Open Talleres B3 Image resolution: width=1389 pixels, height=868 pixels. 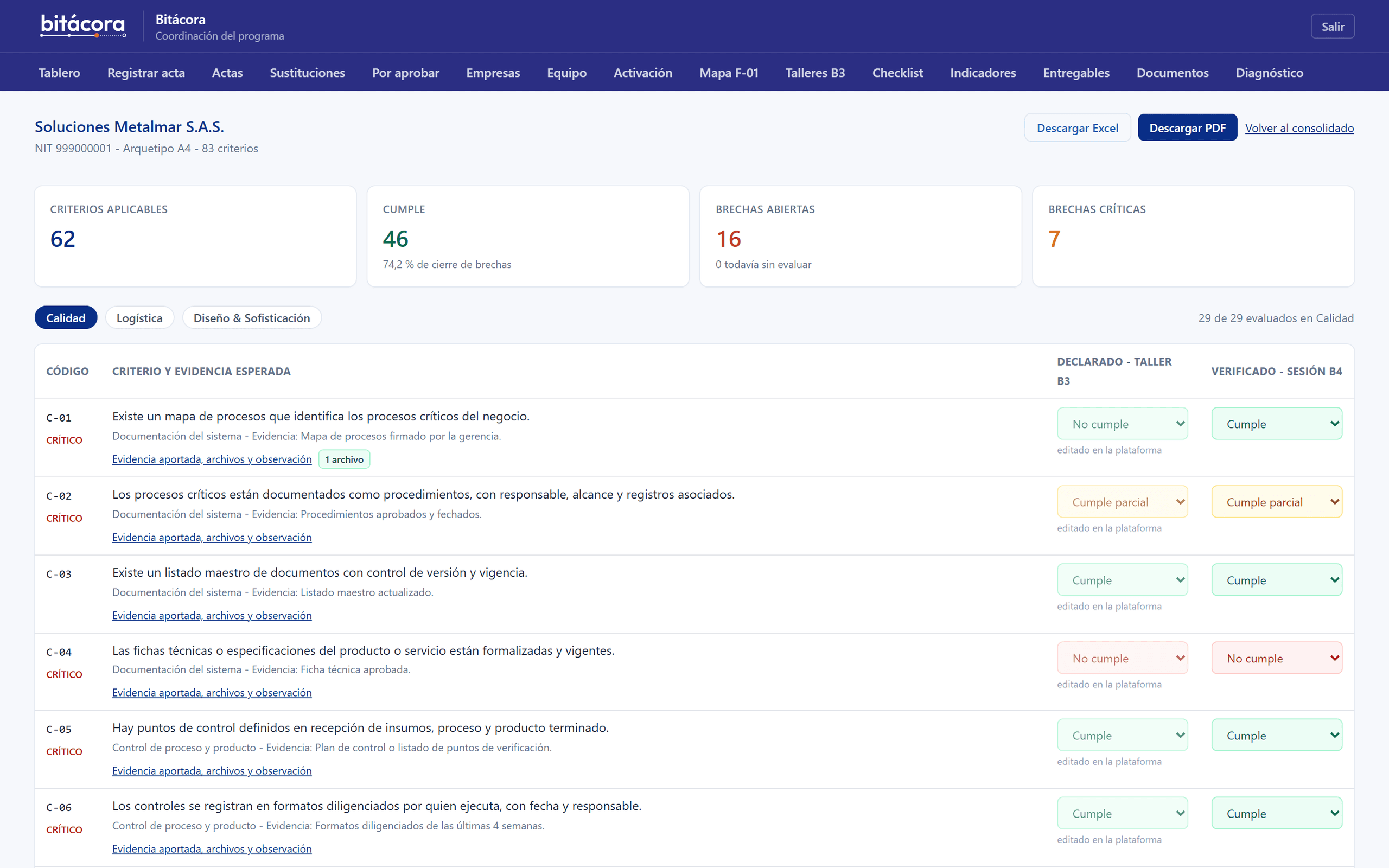(x=815, y=73)
